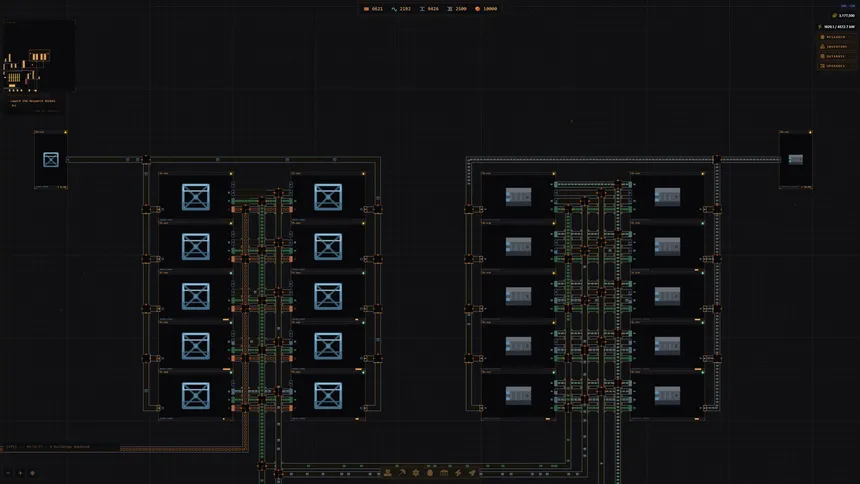This screenshot has height=484, width=860.
Task: Click the power usage kW readout
Action: [836, 26]
